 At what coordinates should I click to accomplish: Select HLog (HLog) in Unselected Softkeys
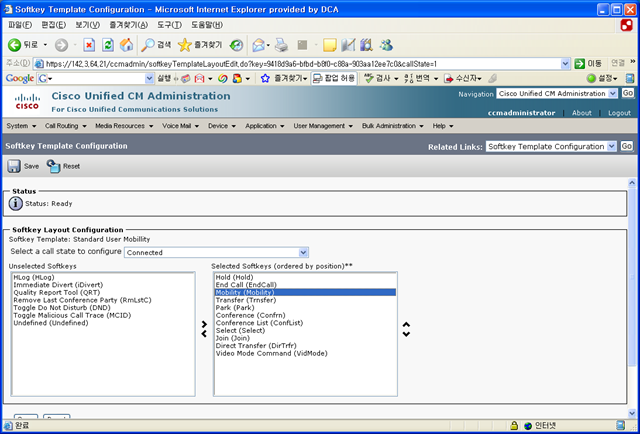[34, 277]
